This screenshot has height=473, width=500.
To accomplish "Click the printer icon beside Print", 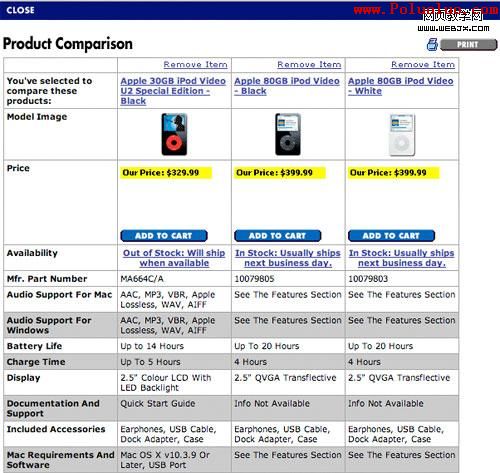I will click(432, 44).
